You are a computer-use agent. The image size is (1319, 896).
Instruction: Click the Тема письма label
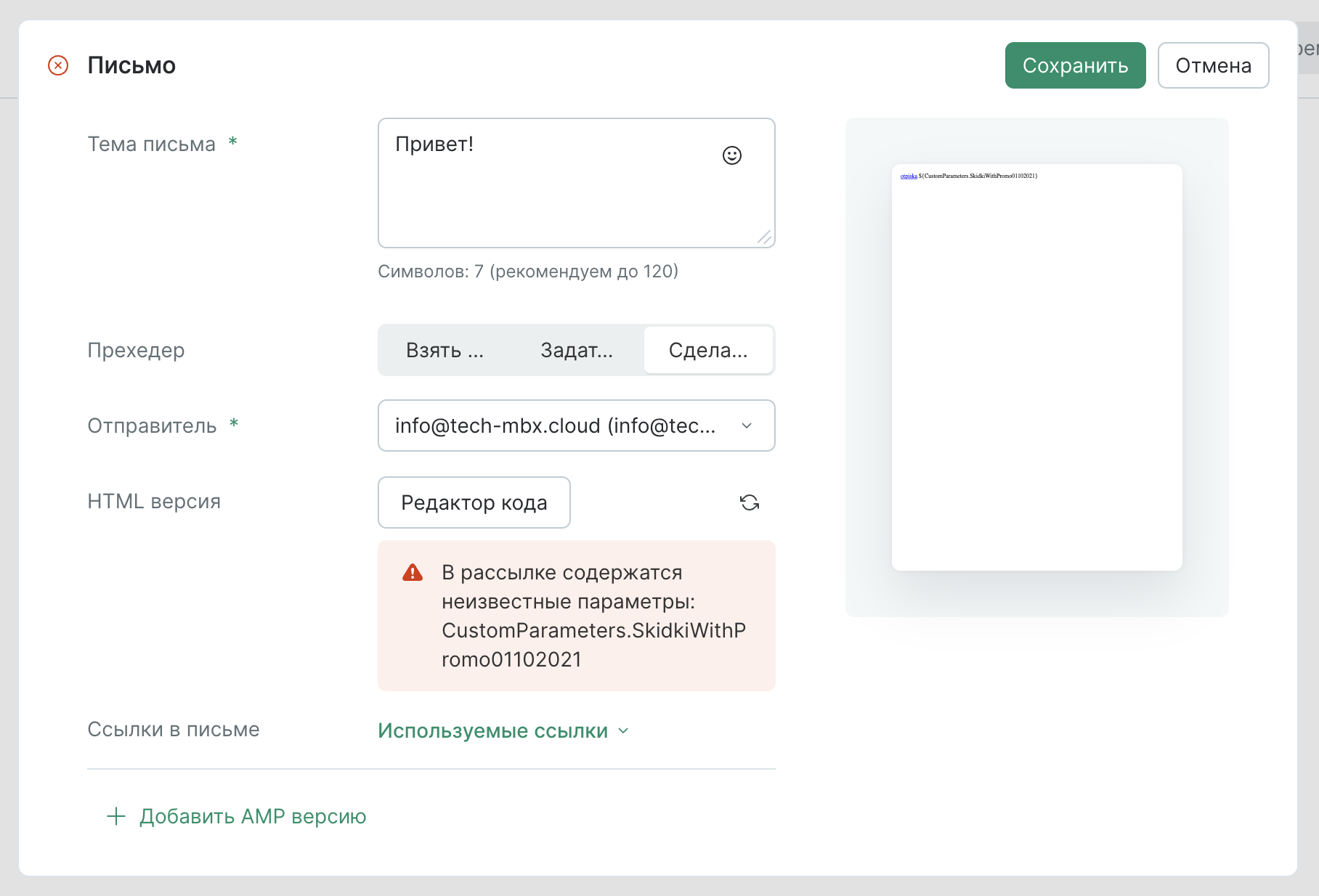coord(151,144)
